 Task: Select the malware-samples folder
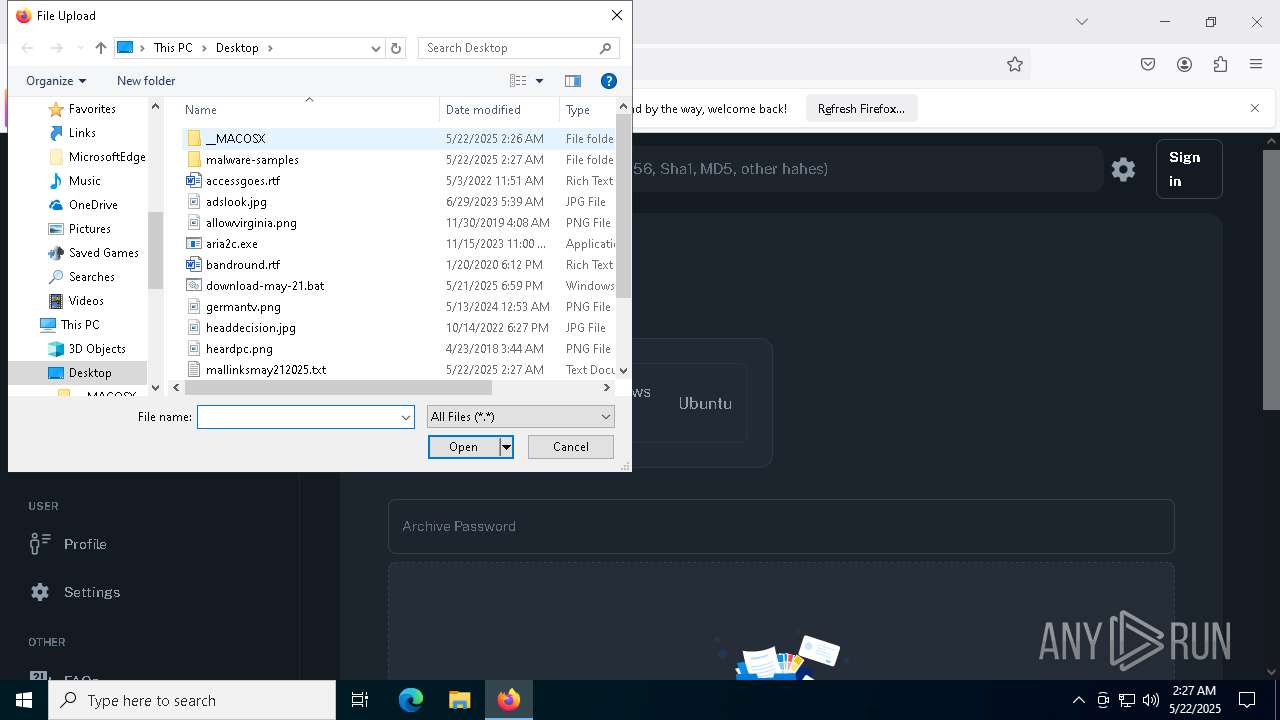[252, 160]
